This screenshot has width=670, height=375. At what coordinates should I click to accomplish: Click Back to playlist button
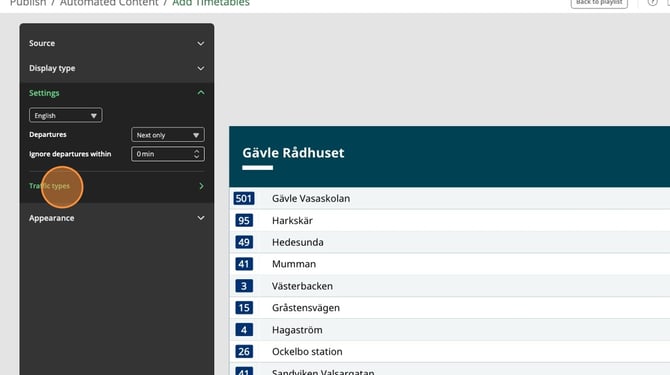[x=599, y=3]
